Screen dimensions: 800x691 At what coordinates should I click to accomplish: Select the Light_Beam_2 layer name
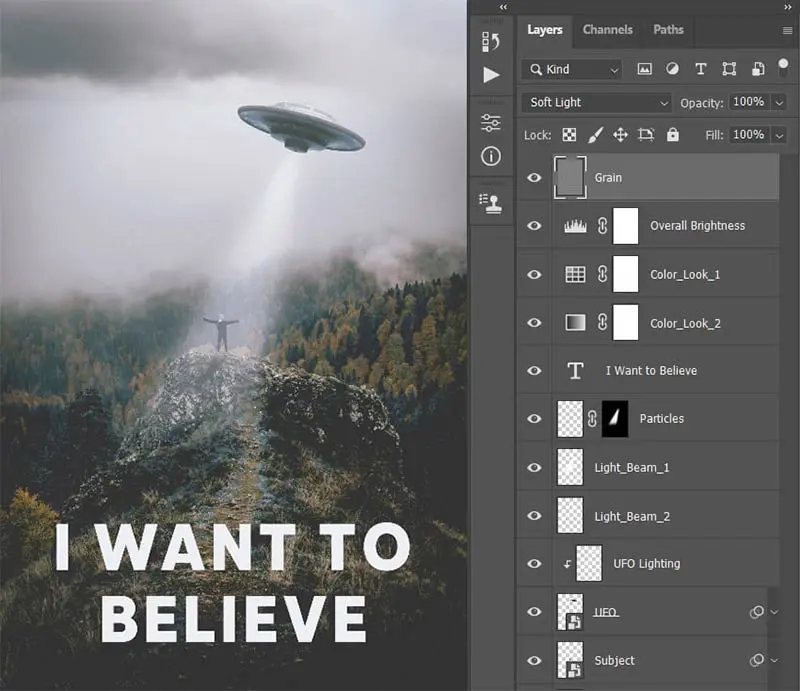tap(632, 516)
